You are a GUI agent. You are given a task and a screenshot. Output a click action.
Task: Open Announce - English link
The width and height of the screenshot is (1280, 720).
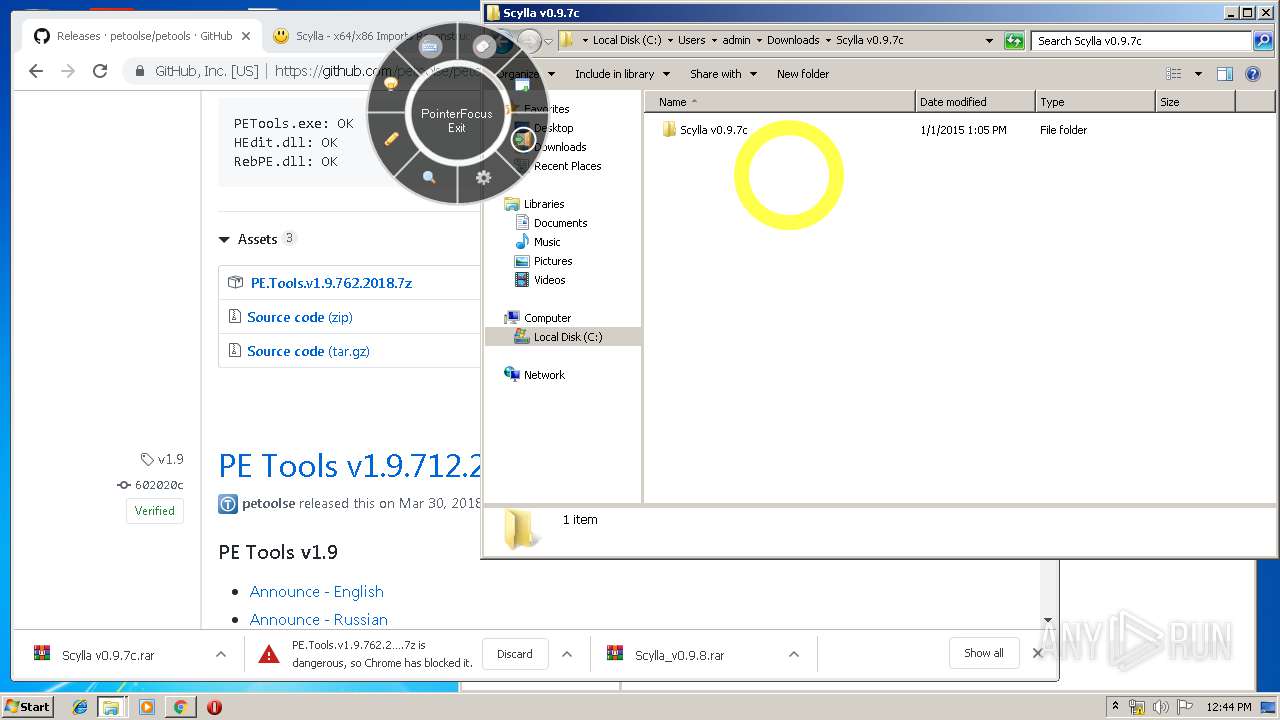[x=317, y=592]
